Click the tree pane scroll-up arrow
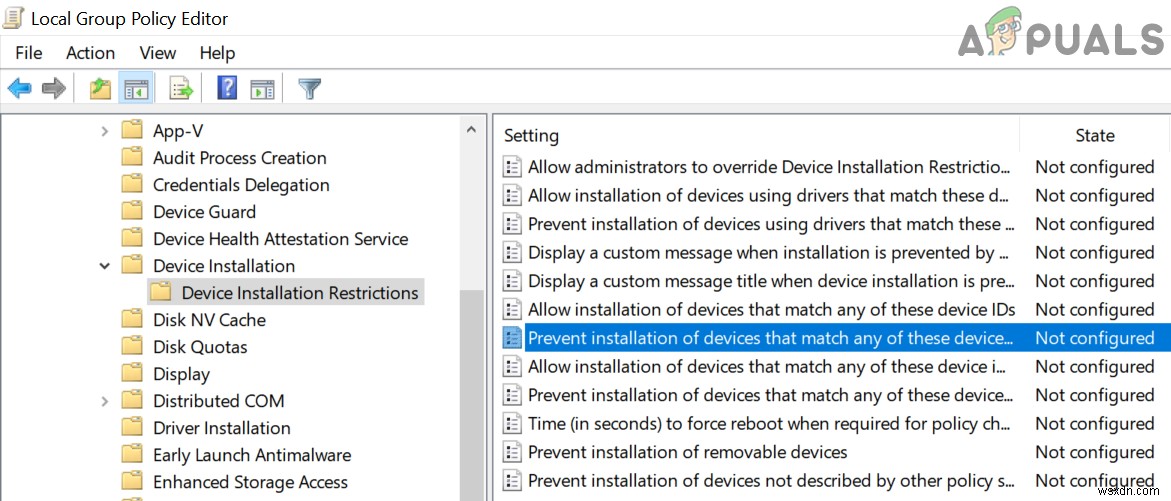The image size is (1171, 501). (x=471, y=129)
